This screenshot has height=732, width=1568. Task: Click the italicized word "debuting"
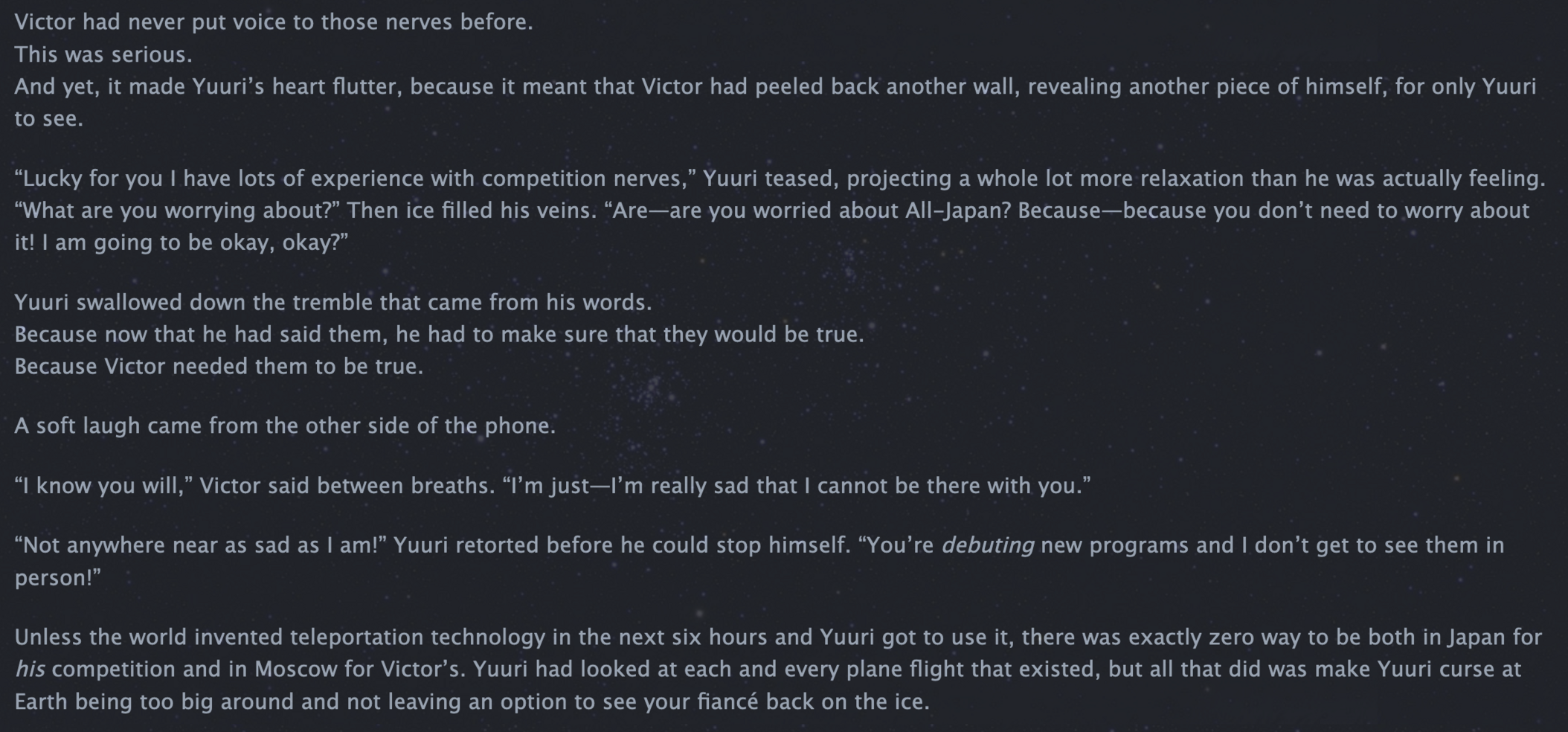point(988,545)
